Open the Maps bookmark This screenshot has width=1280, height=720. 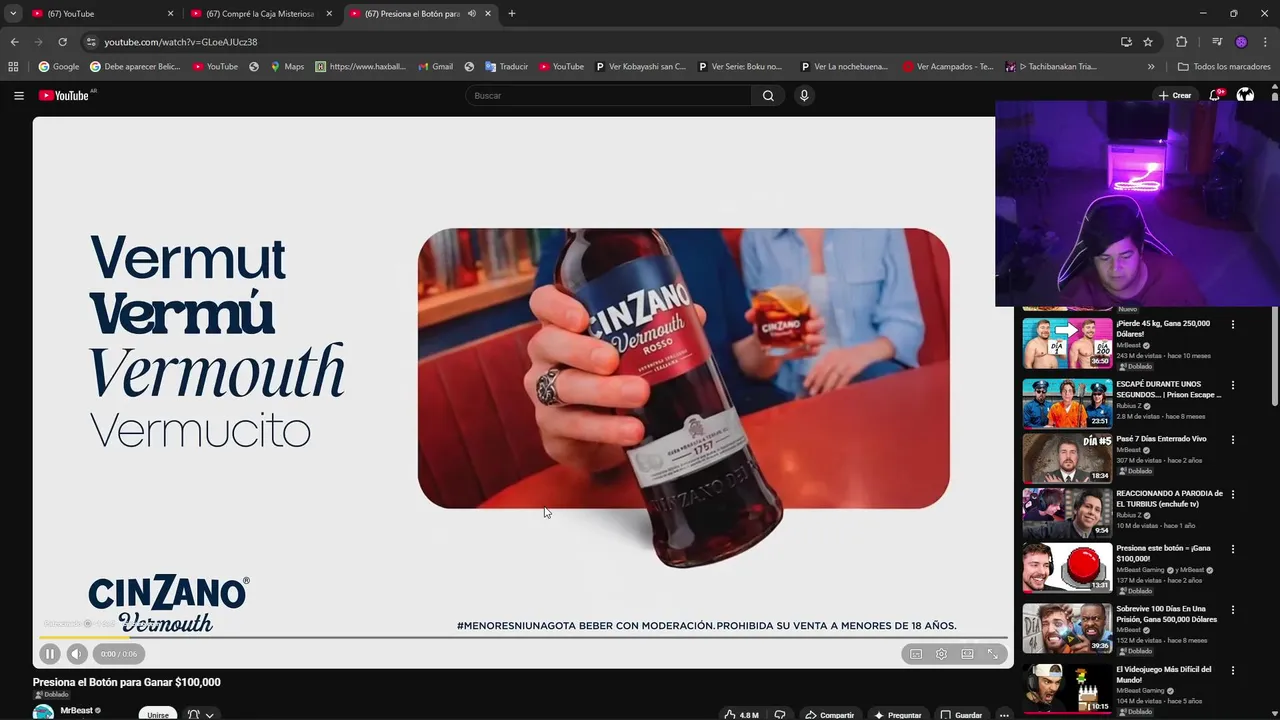tap(287, 67)
